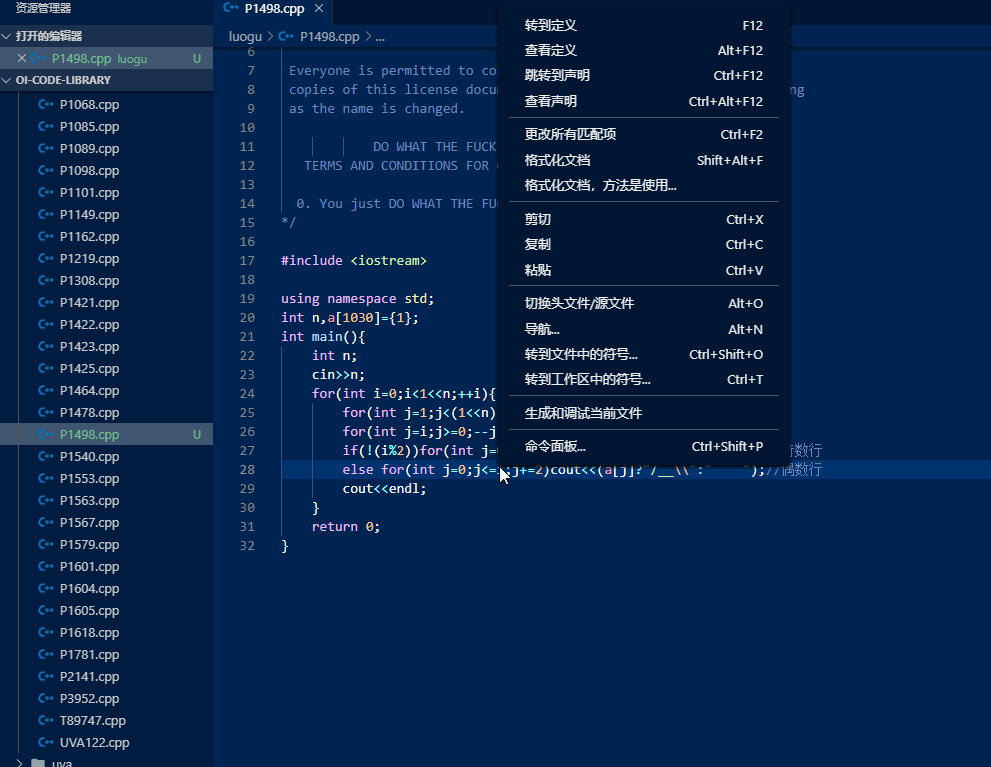This screenshot has width=991, height=767.
Task: Click 导航... menu entry
Action: (643, 329)
